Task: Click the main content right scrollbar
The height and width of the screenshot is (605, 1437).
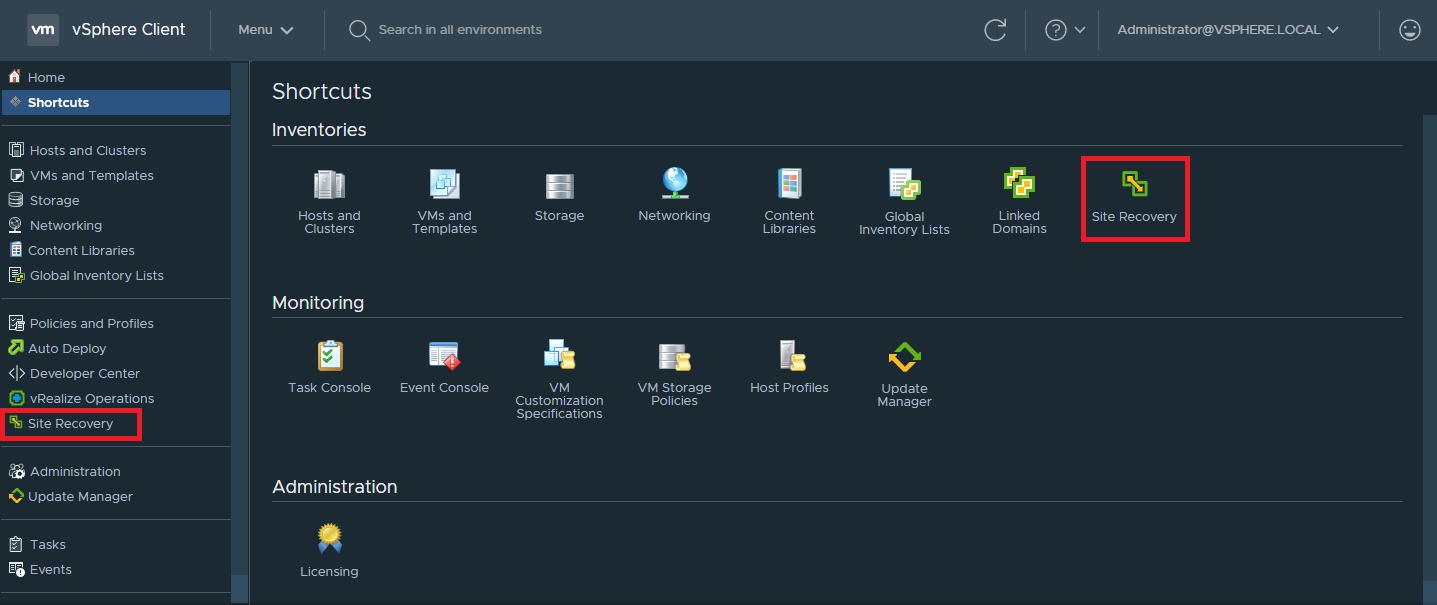Action: pyautogui.click(x=1429, y=350)
